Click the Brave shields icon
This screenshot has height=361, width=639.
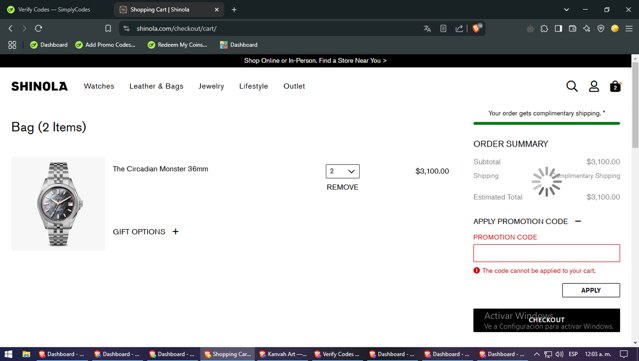pyautogui.click(x=477, y=28)
